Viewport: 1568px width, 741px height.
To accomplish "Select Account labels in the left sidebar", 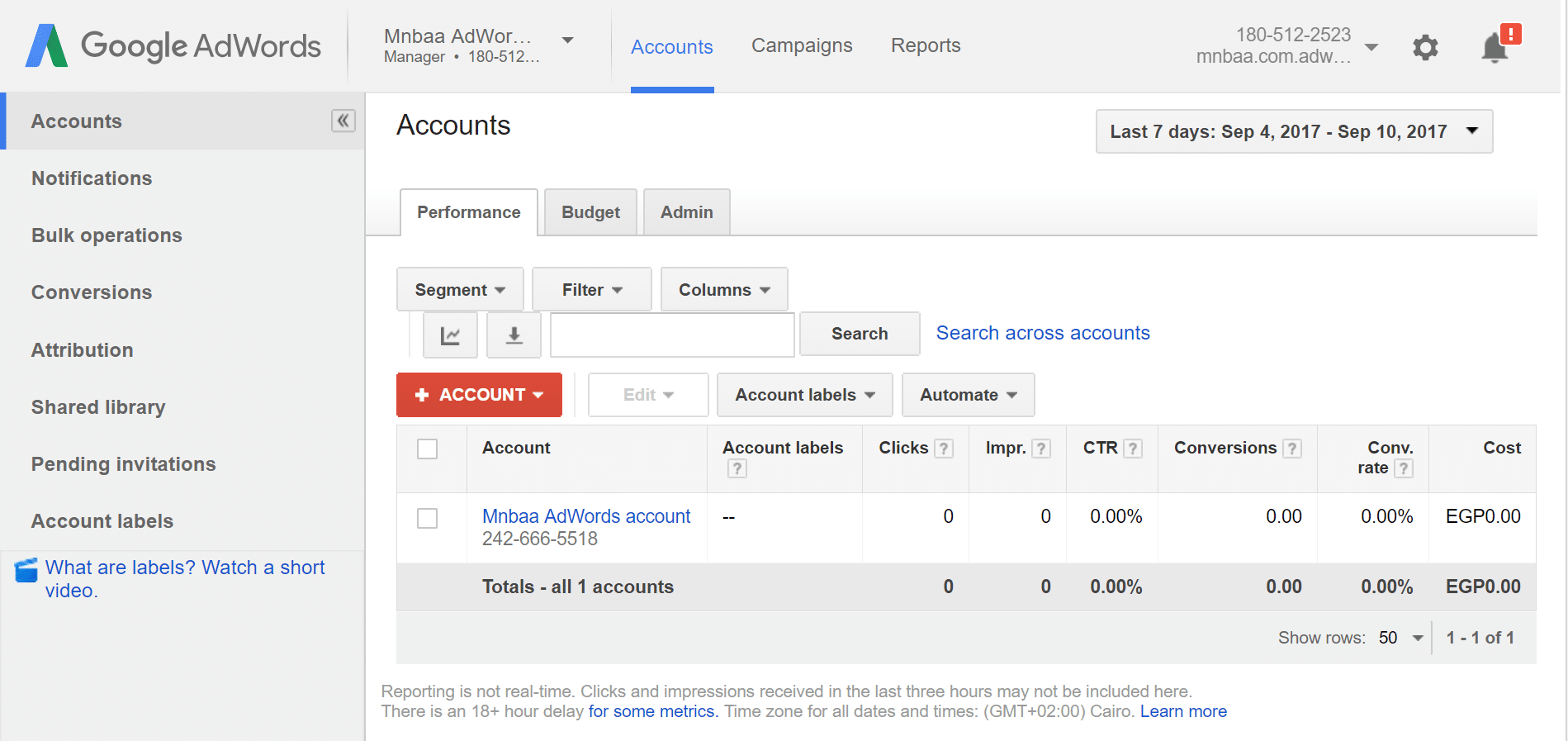I will [102, 521].
